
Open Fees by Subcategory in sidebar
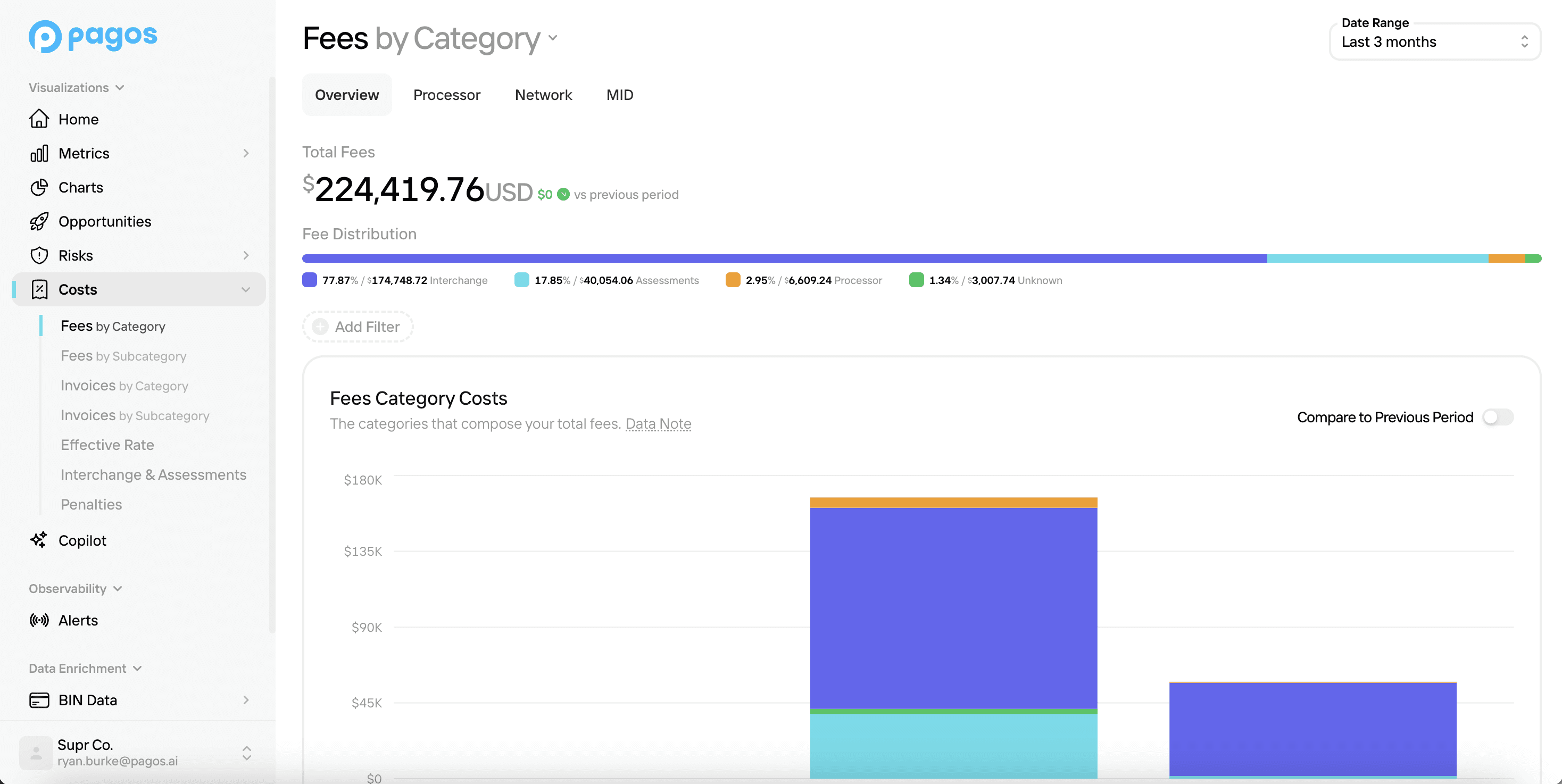pyautogui.click(x=123, y=356)
